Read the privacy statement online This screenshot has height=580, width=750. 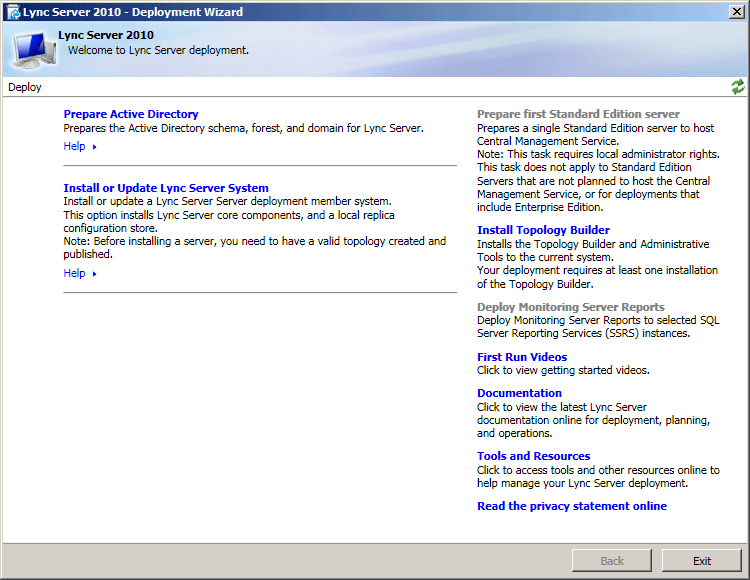click(572, 506)
